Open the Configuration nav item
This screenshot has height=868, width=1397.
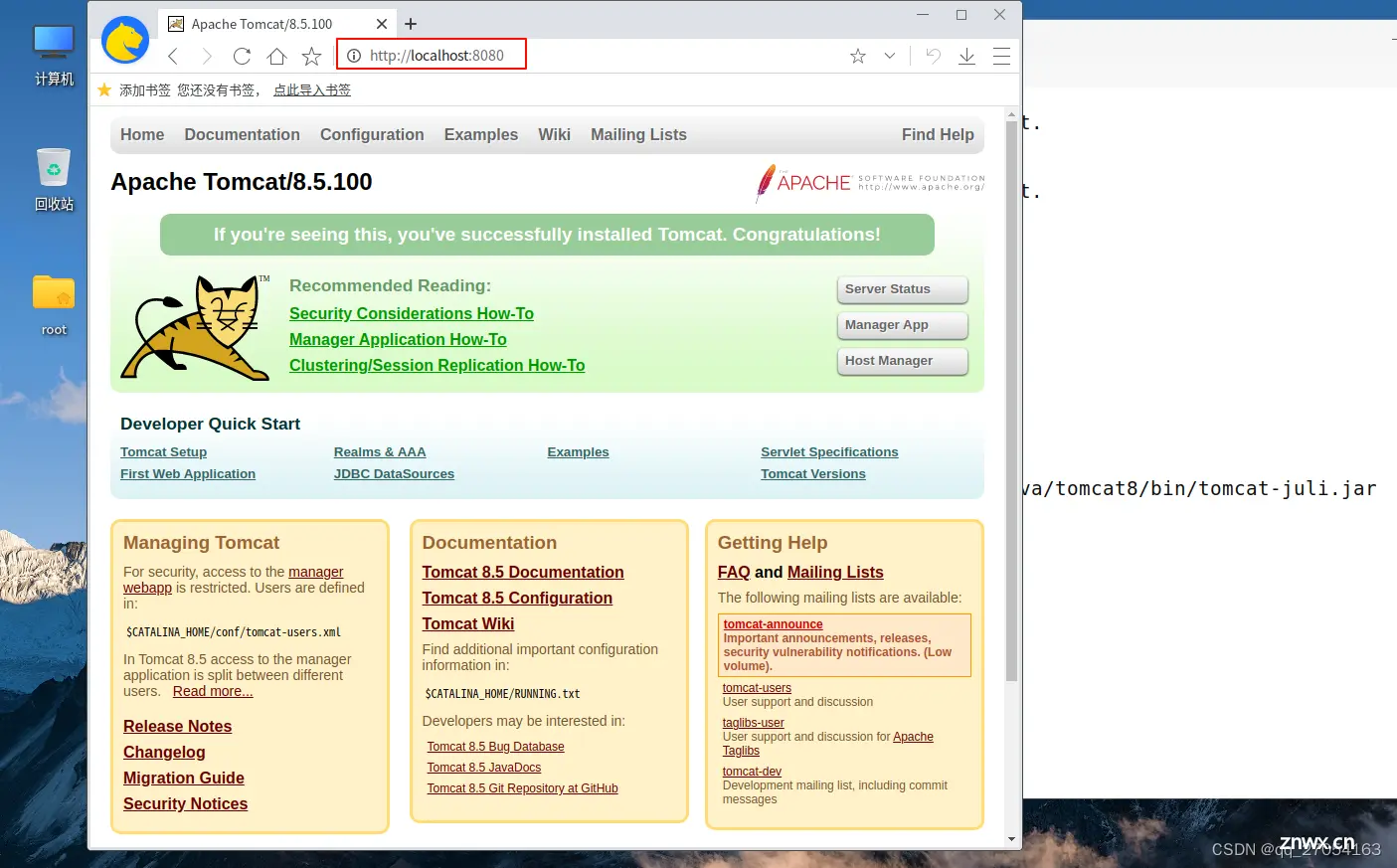(372, 134)
